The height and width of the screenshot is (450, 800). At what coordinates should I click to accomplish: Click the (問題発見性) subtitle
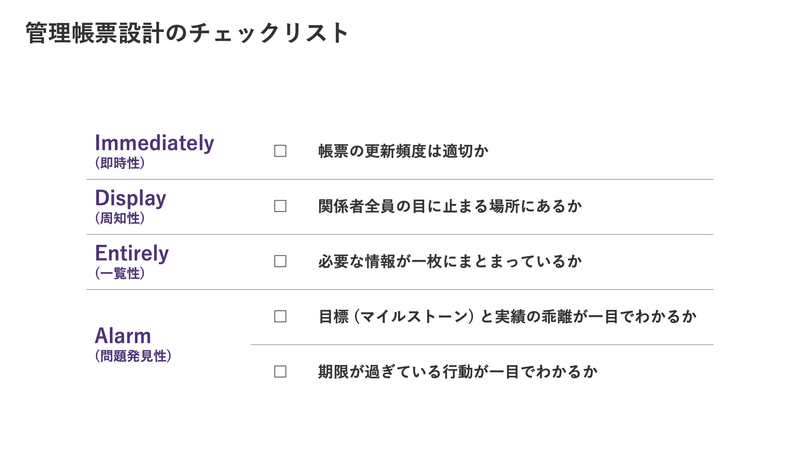(x=133, y=356)
